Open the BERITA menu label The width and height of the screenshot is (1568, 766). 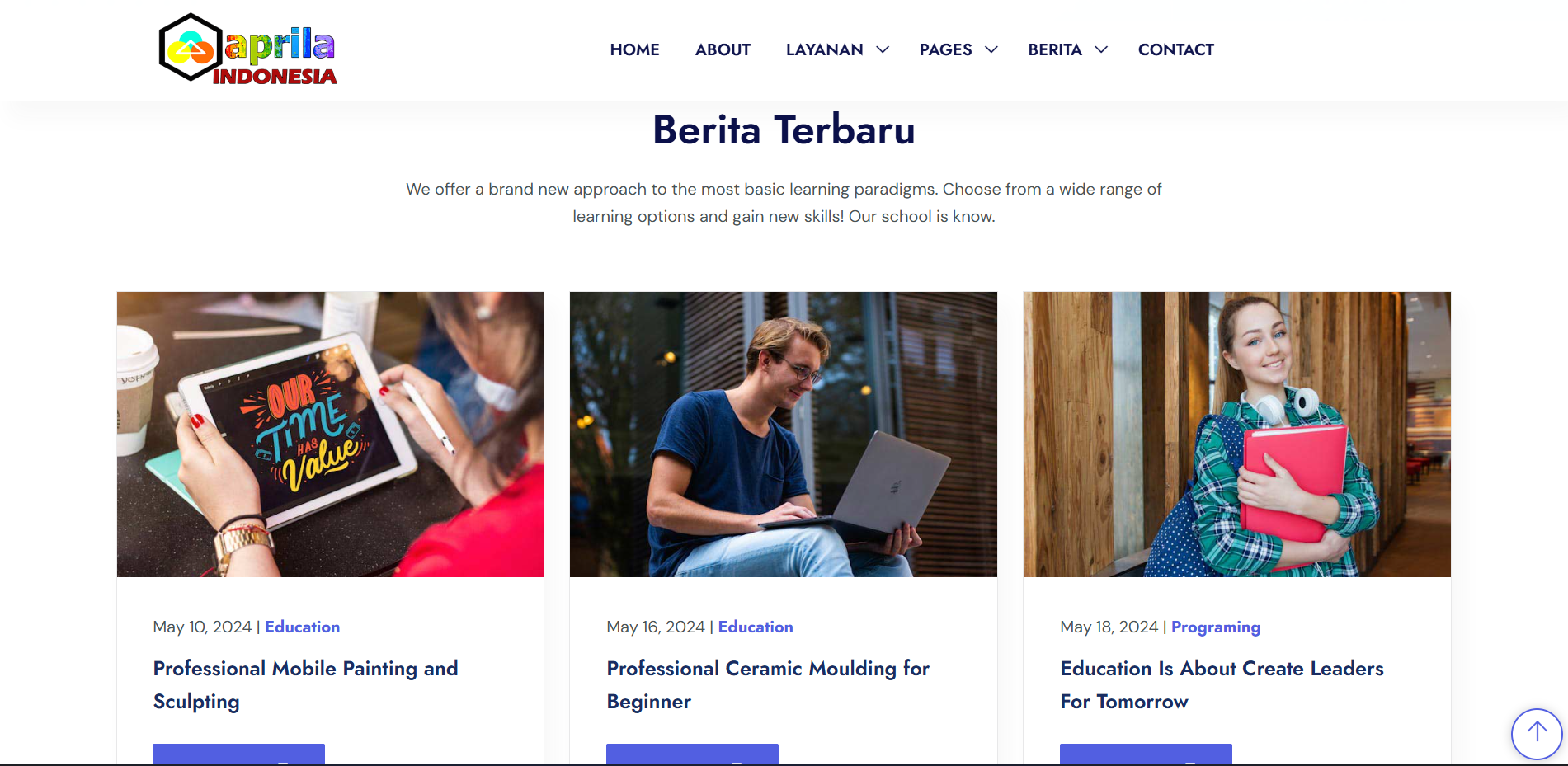(1055, 49)
